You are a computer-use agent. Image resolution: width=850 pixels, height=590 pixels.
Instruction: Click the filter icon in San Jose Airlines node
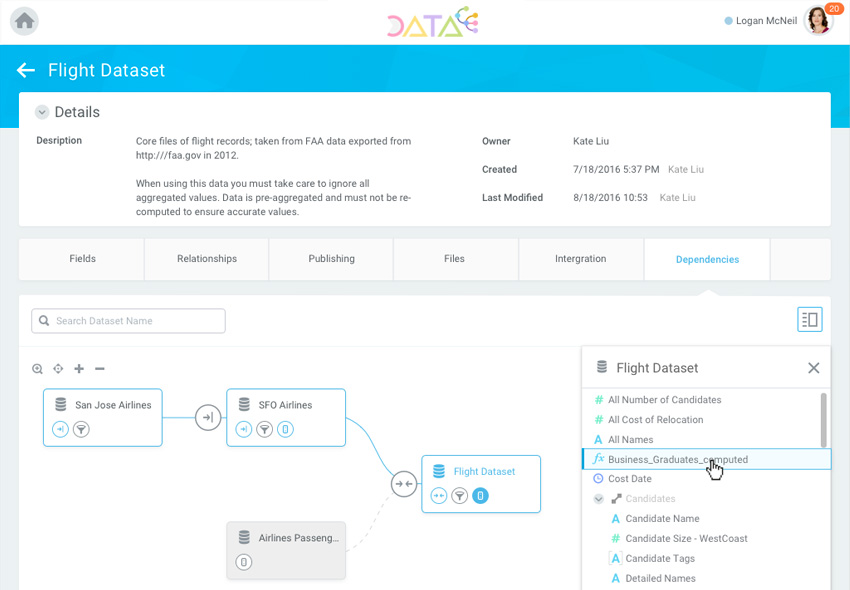[82, 430]
